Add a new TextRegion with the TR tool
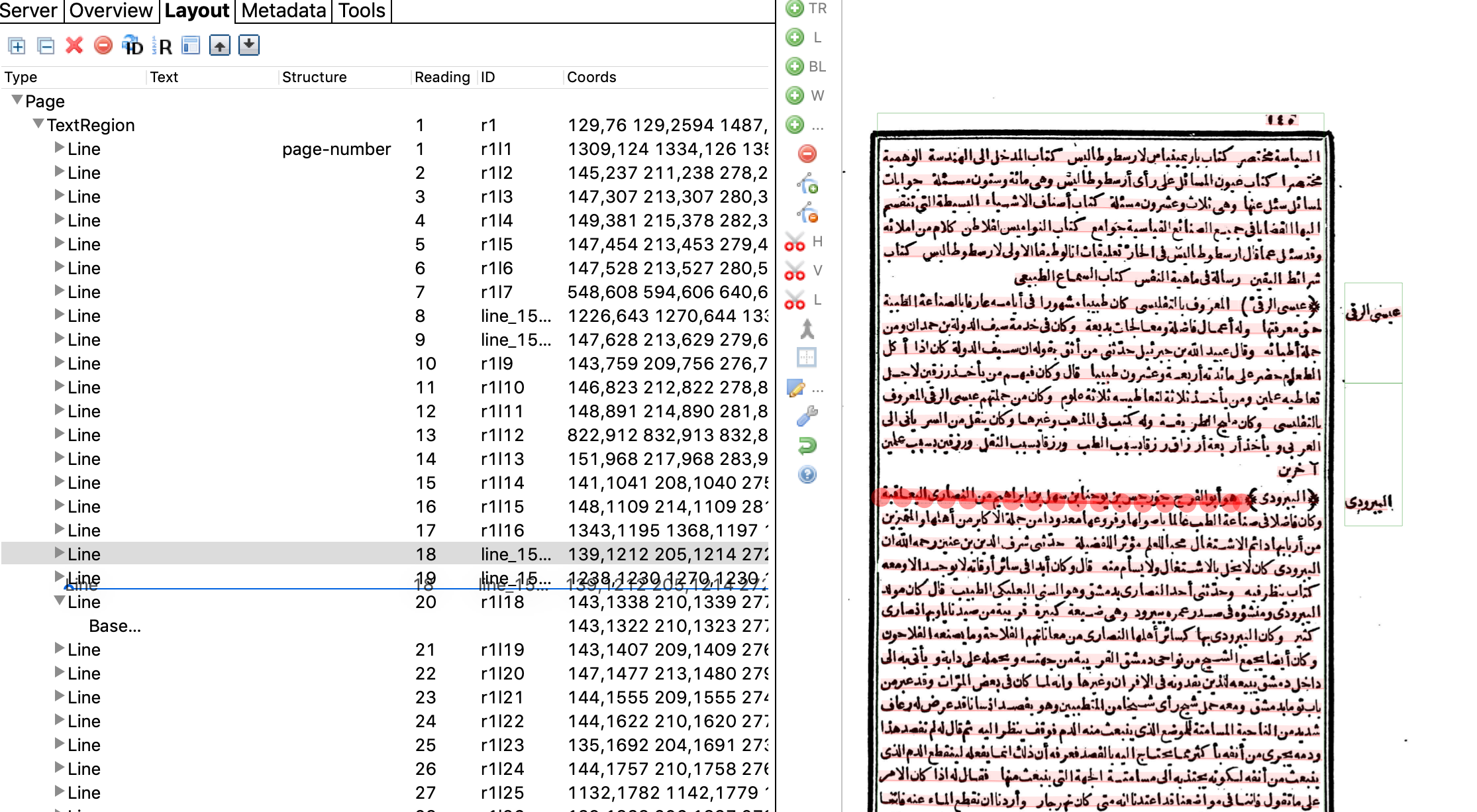Screen dimensions: 1477x812 point(794,9)
